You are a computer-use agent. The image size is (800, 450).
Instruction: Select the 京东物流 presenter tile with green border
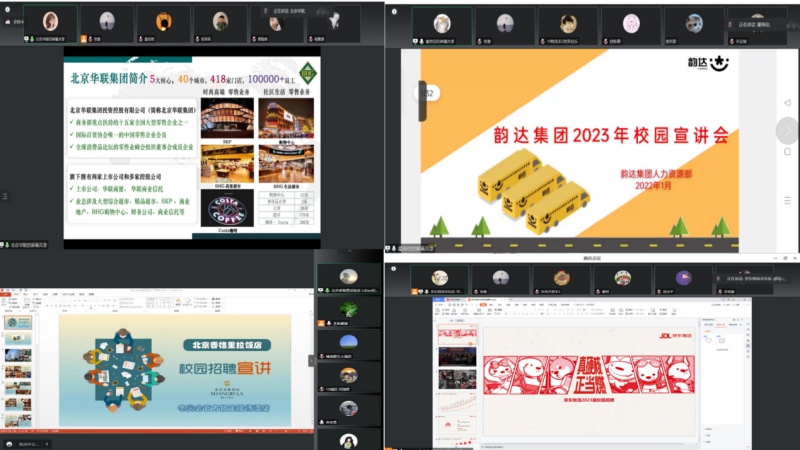(439, 280)
